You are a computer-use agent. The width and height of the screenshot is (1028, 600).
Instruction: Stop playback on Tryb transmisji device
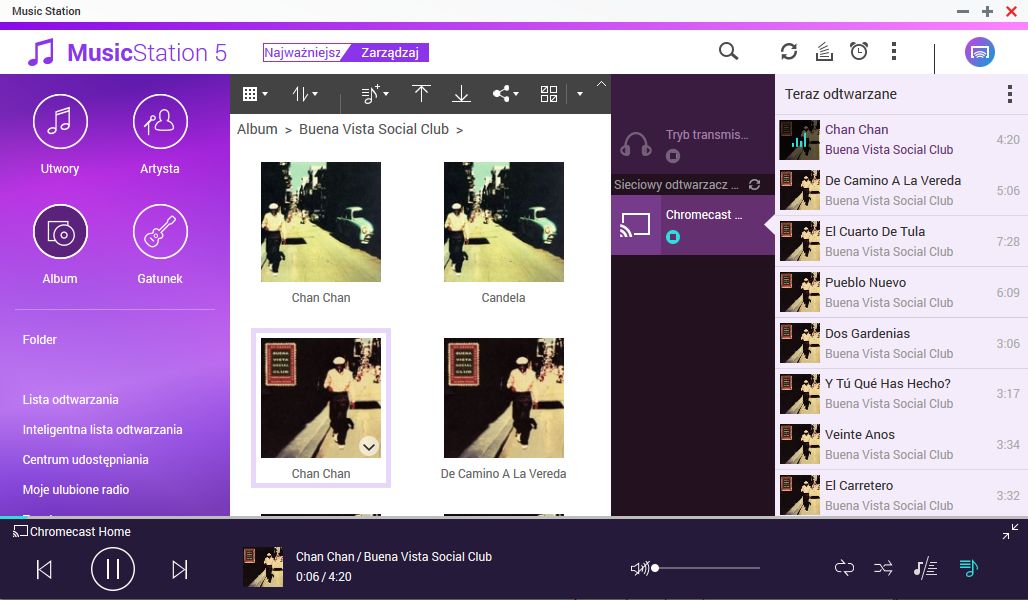click(x=673, y=156)
